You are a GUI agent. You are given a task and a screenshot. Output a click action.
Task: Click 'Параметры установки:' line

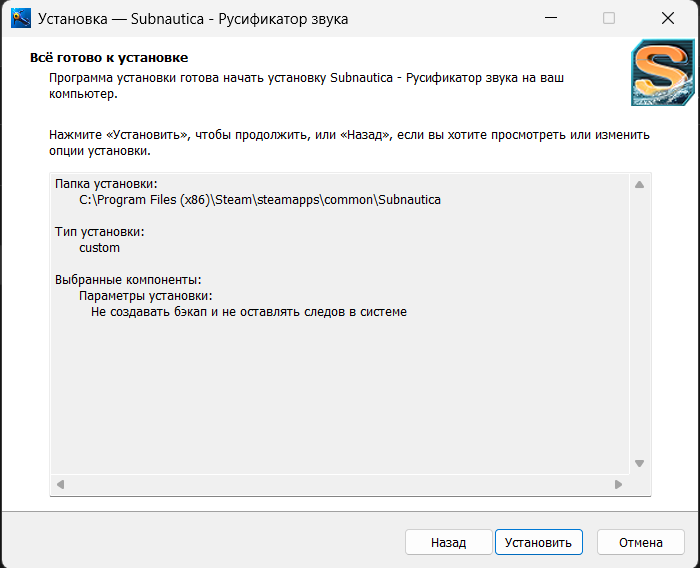coord(146,296)
